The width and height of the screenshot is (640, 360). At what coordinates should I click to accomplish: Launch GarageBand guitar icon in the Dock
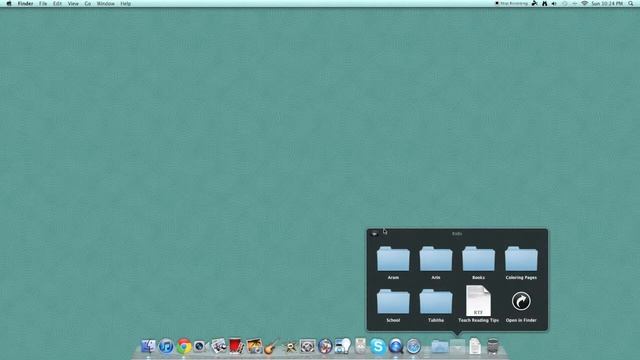click(271, 347)
